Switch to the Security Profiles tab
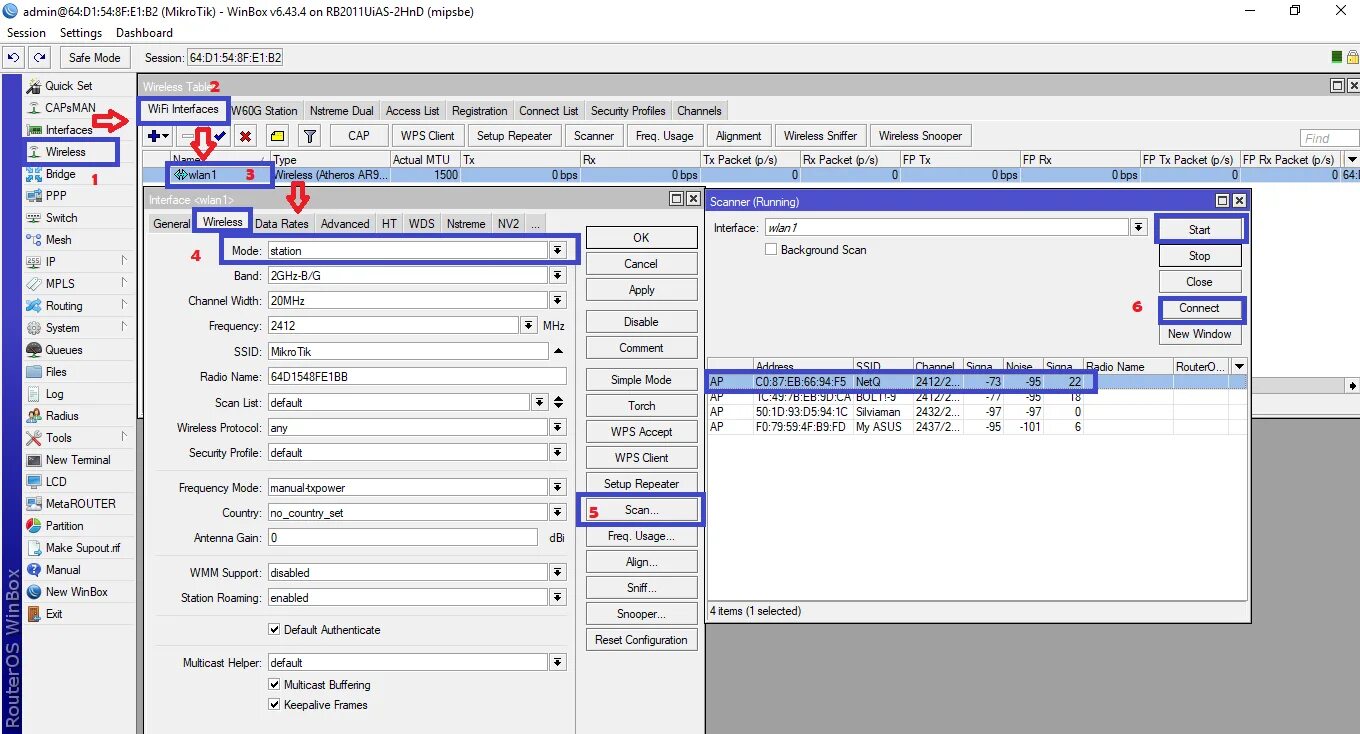1360x734 pixels. click(628, 111)
